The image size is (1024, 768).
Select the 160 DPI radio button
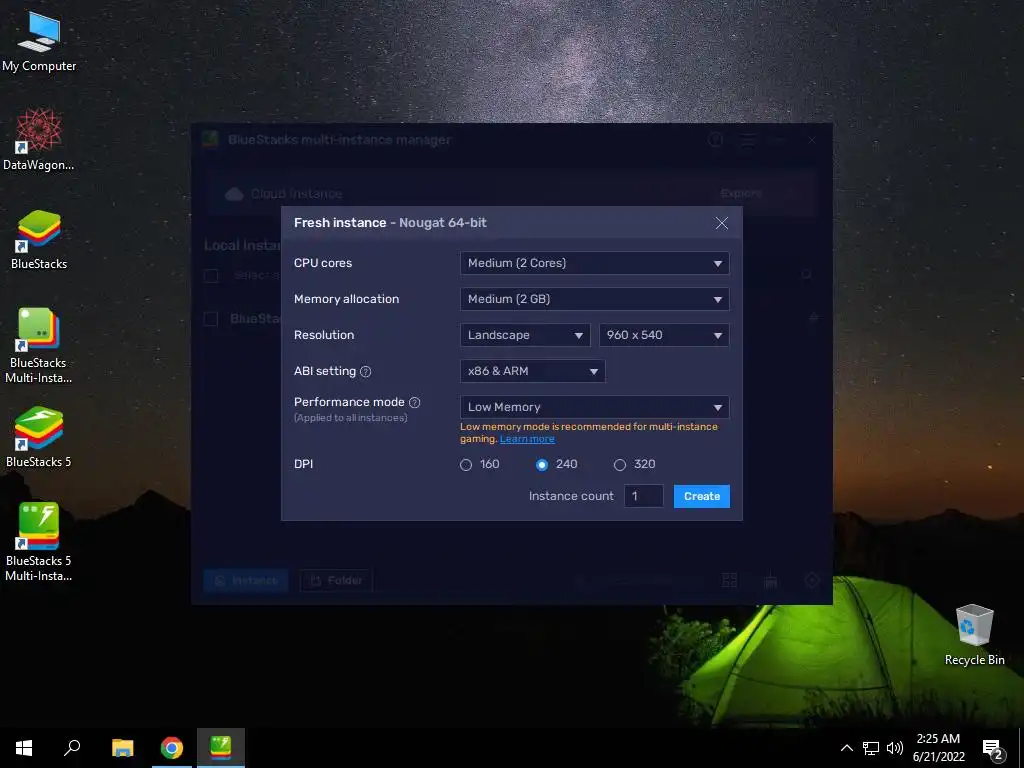click(466, 465)
